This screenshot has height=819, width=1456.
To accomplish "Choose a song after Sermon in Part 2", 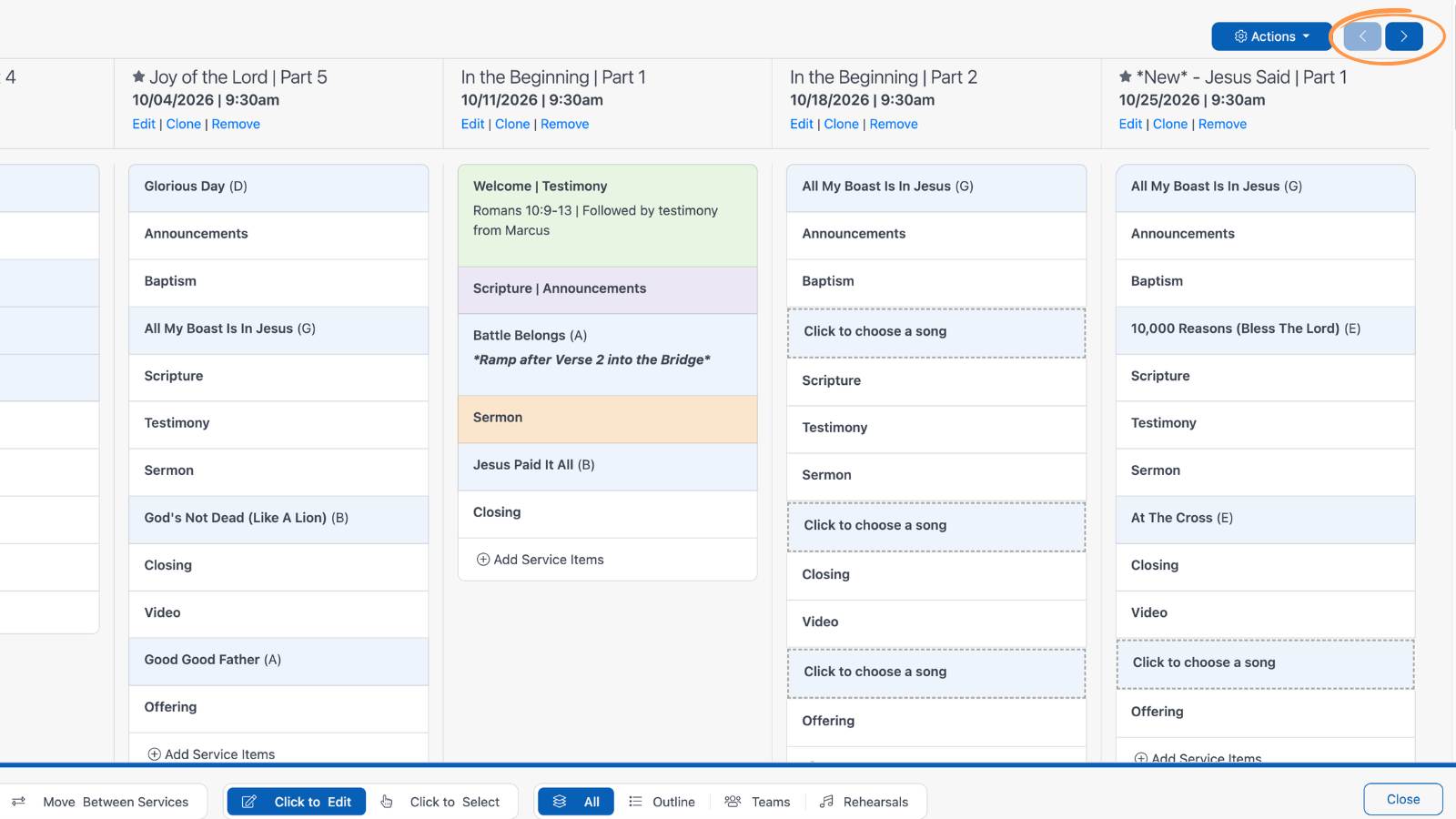I will [936, 526].
